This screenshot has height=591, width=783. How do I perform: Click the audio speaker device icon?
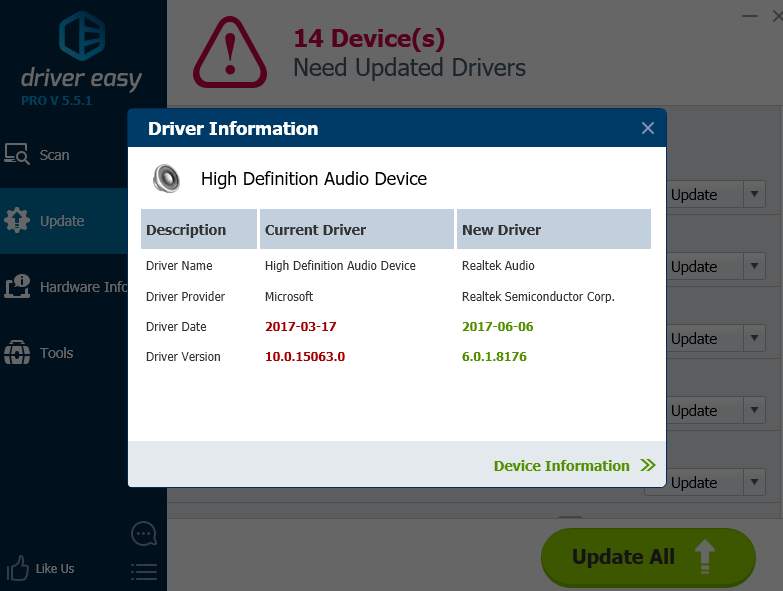(166, 178)
